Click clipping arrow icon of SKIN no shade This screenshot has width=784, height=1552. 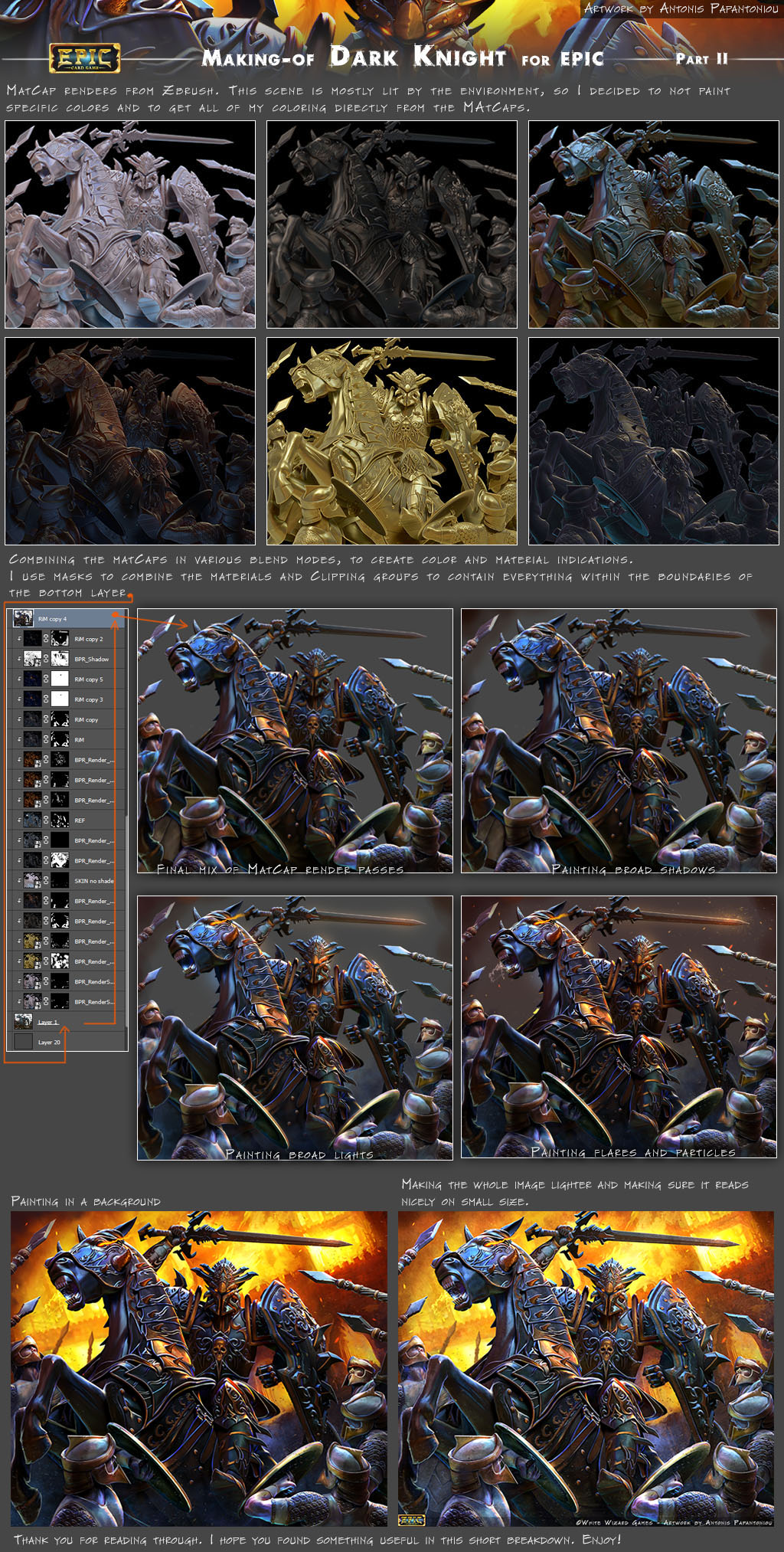point(19,880)
